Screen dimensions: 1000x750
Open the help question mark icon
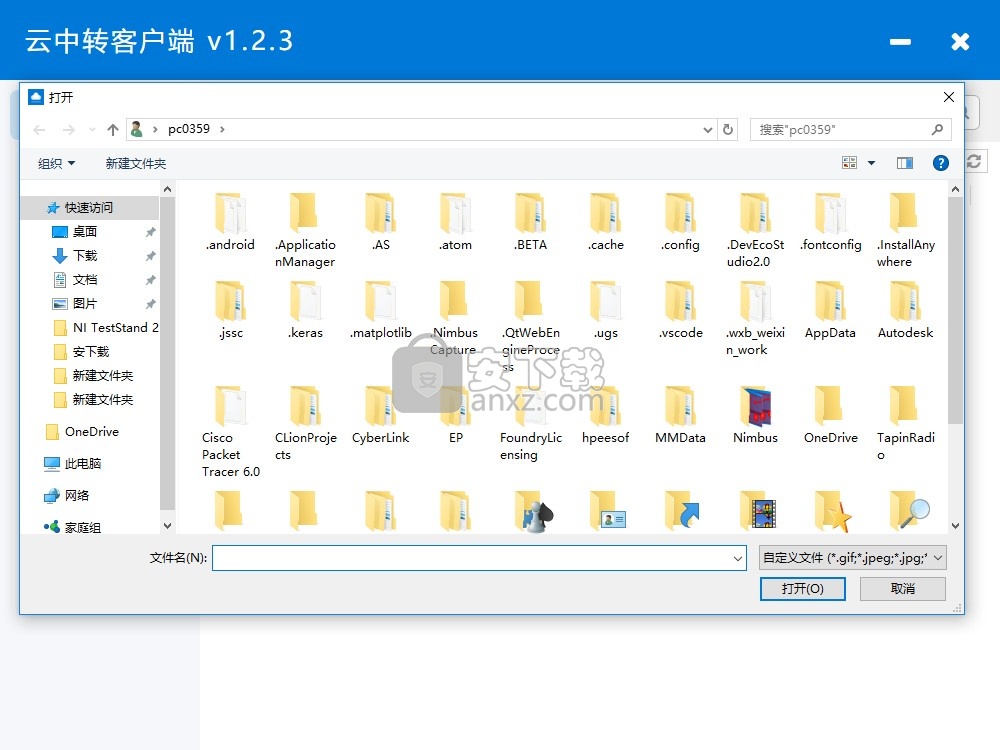pos(940,163)
